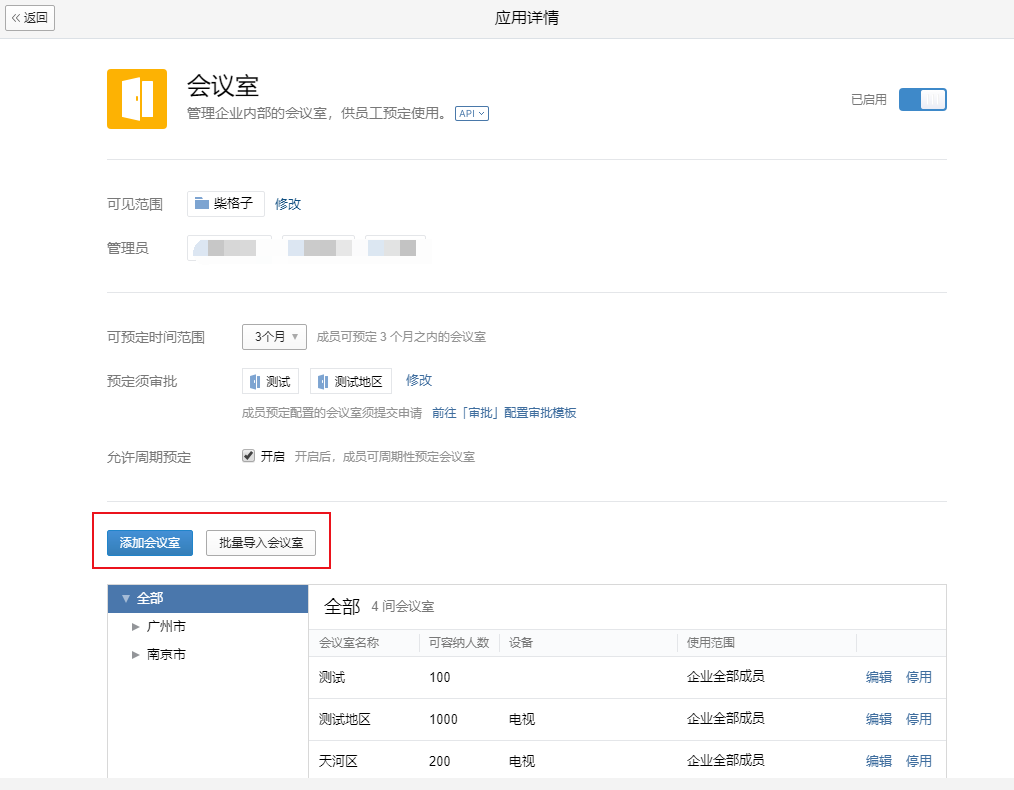Expand the 广州市 tree node arrow
Image resolution: width=1014 pixels, height=790 pixels.
pyautogui.click(x=135, y=626)
